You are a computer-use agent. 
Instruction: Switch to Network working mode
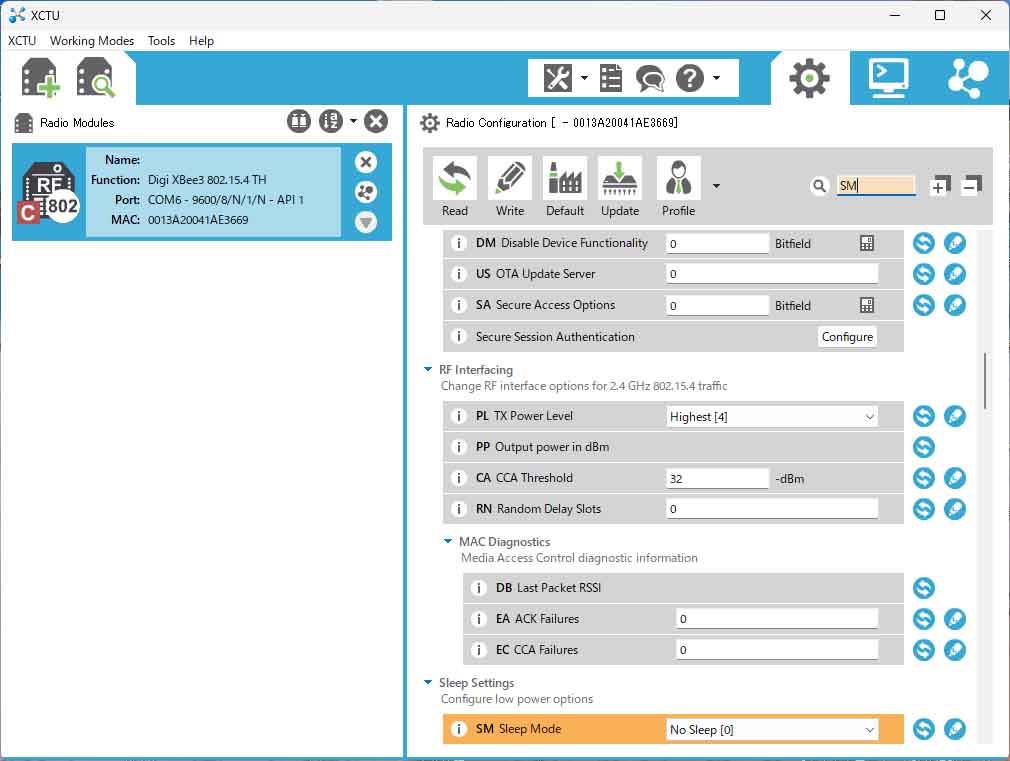click(x=967, y=79)
